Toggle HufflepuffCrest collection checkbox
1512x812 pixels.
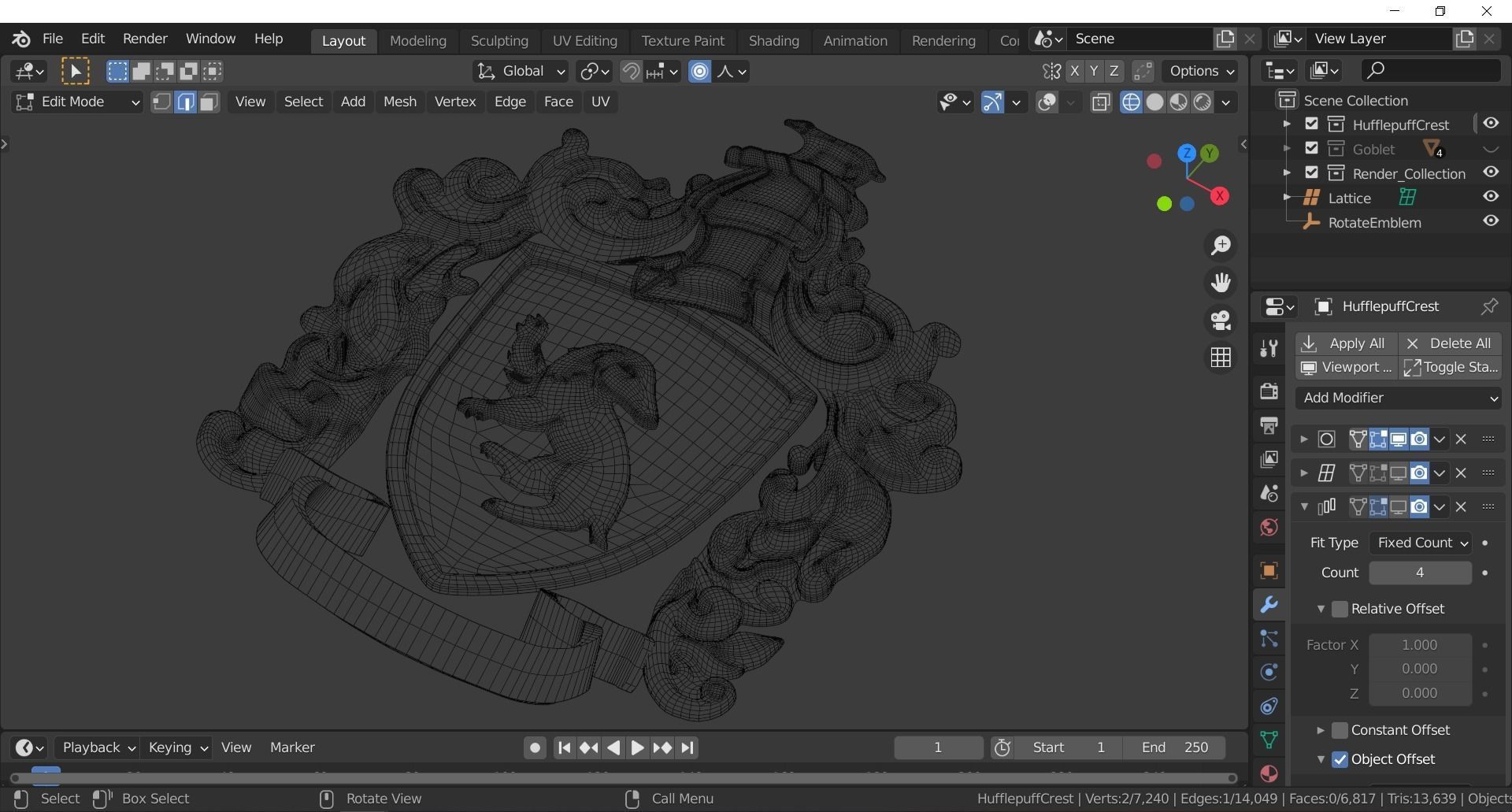[1311, 124]
